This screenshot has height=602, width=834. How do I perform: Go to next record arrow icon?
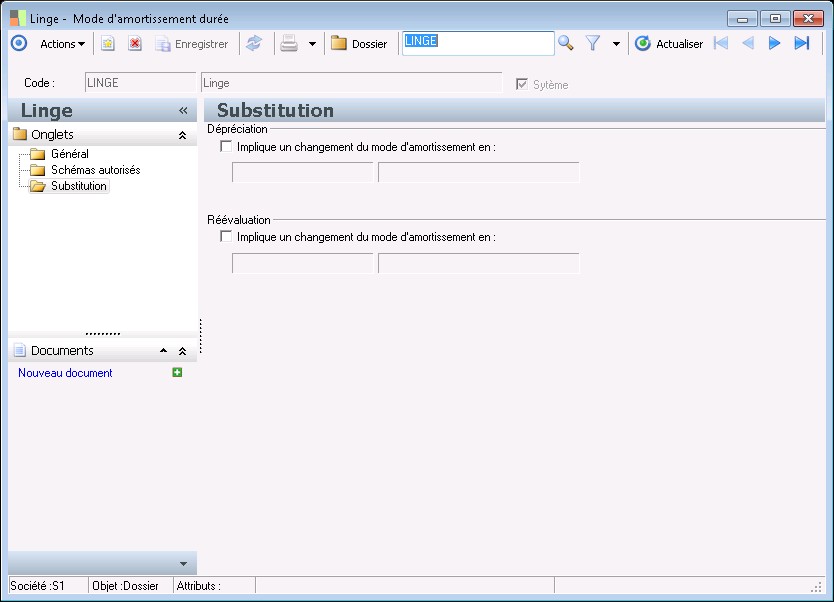(774, 43)
